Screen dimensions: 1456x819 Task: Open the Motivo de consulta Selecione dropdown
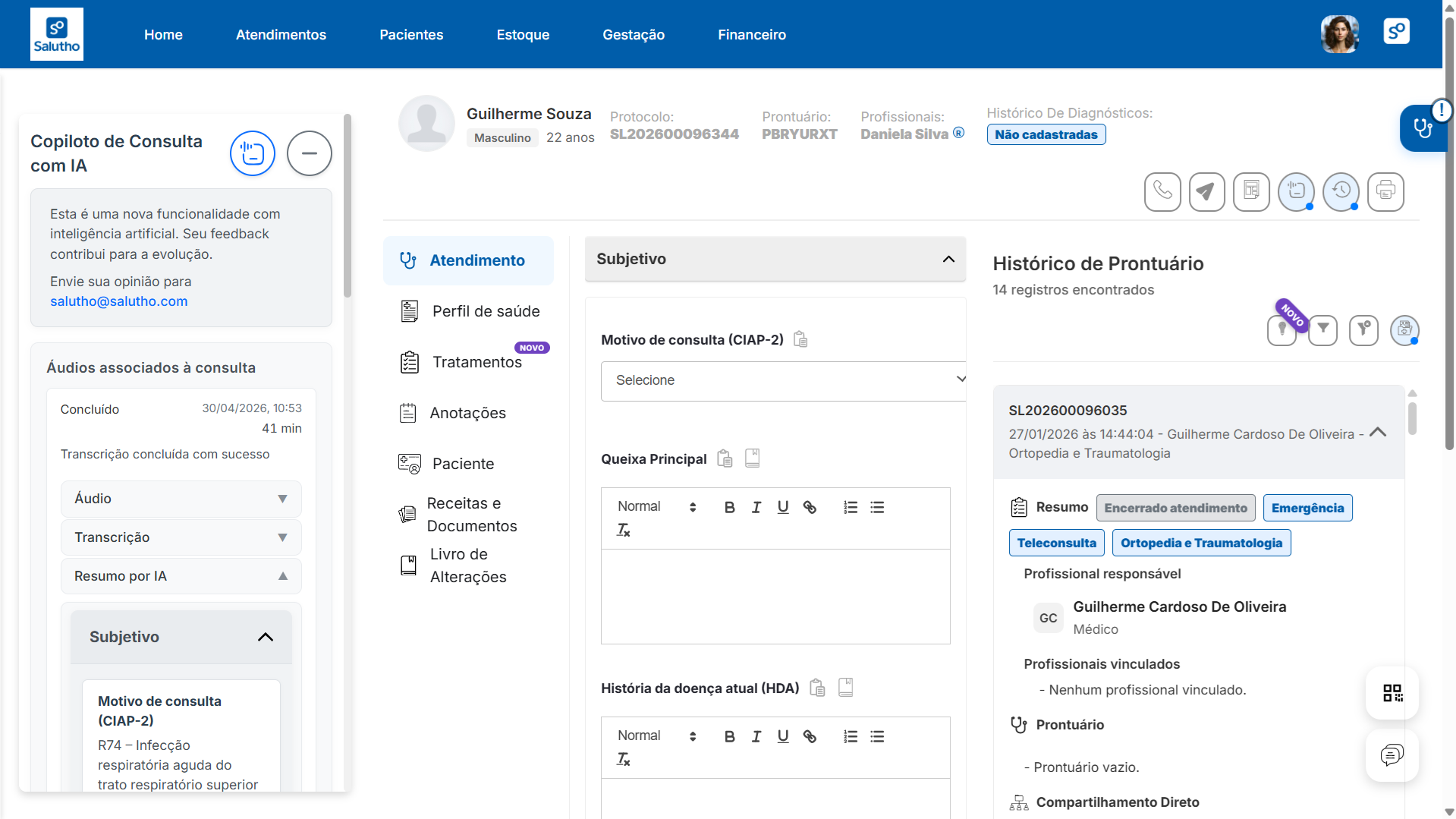783,381
